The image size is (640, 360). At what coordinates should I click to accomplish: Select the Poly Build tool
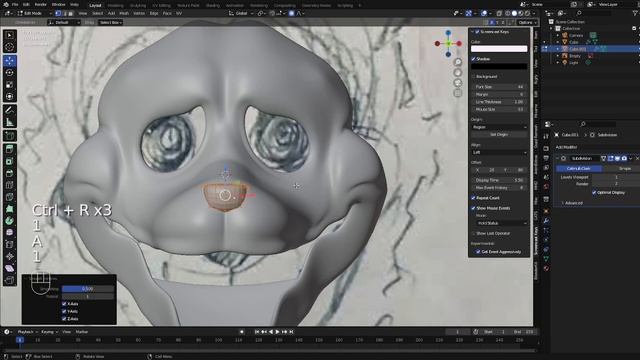(9, 209)
